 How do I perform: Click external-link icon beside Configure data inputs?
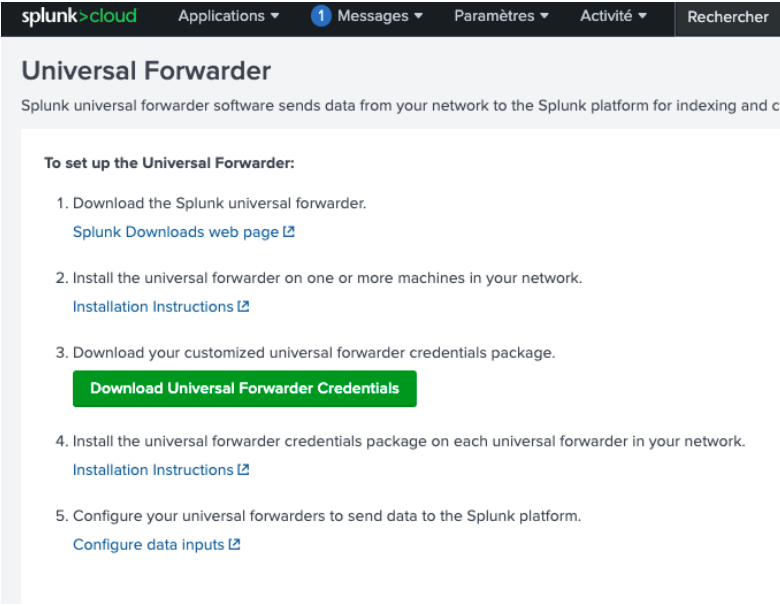pyautogui.click(x=235, y=545)
